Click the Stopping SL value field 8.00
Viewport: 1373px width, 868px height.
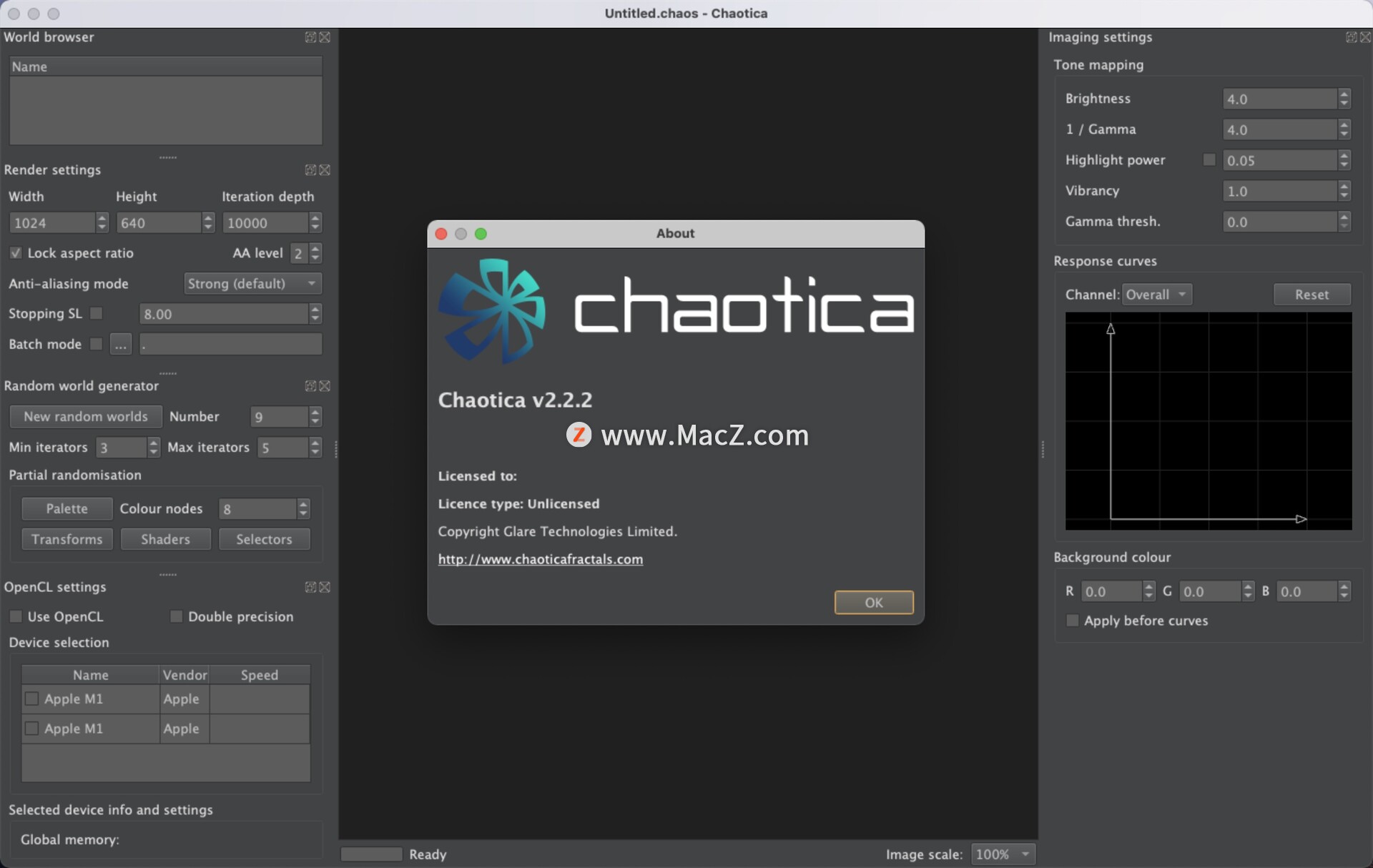pos(224,314)
